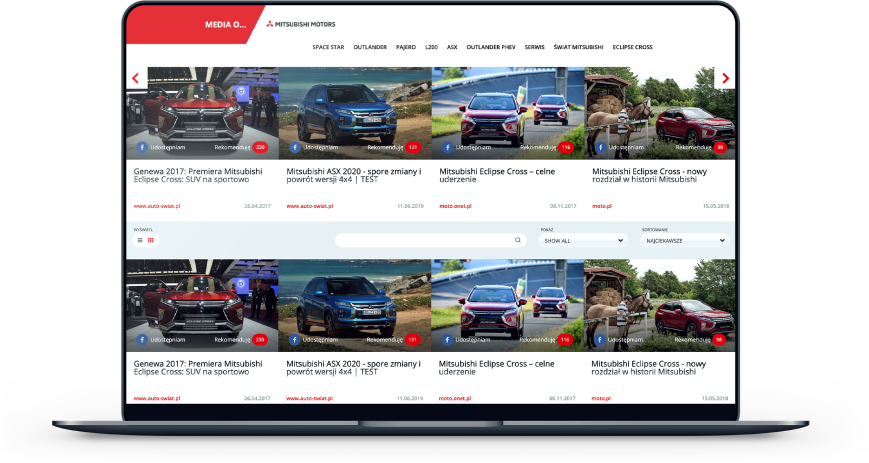Open ECLIPSE CROSS in navigation menu

coord(632,47)
